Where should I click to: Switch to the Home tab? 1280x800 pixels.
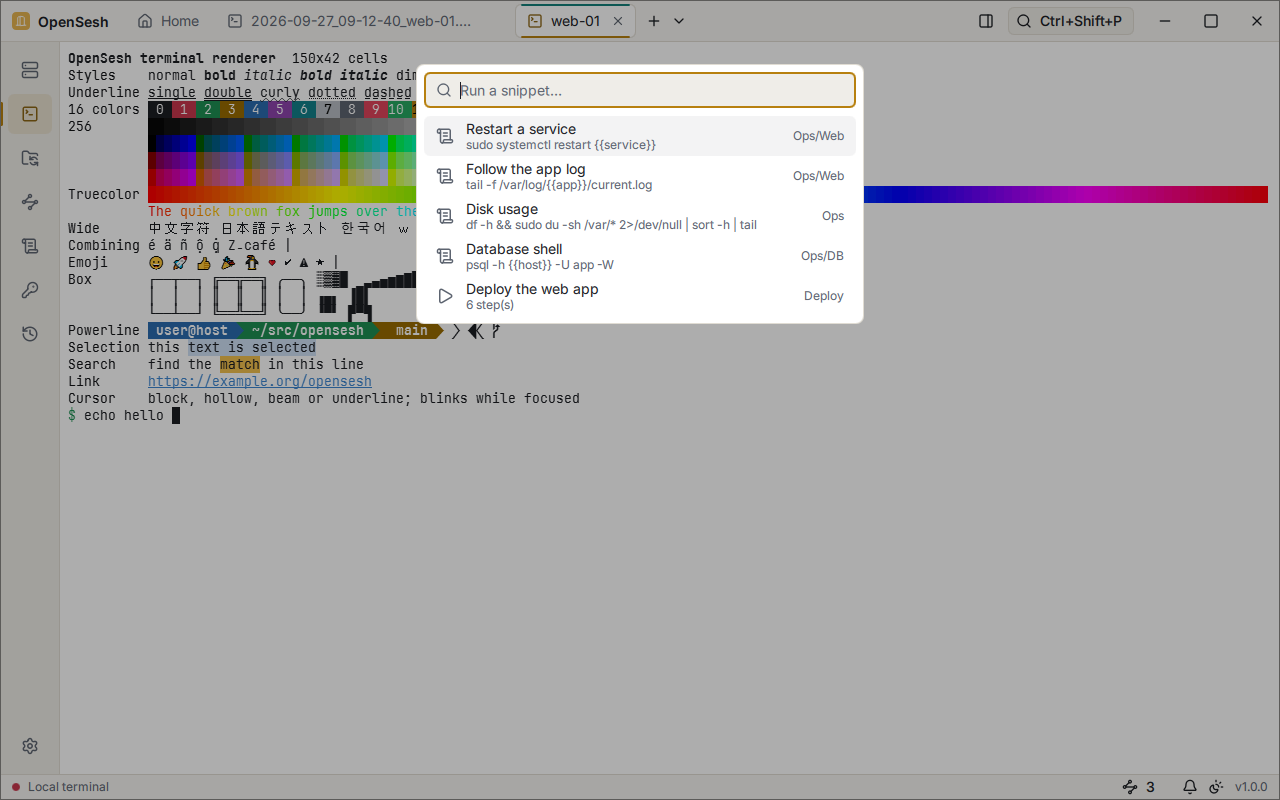168,21
